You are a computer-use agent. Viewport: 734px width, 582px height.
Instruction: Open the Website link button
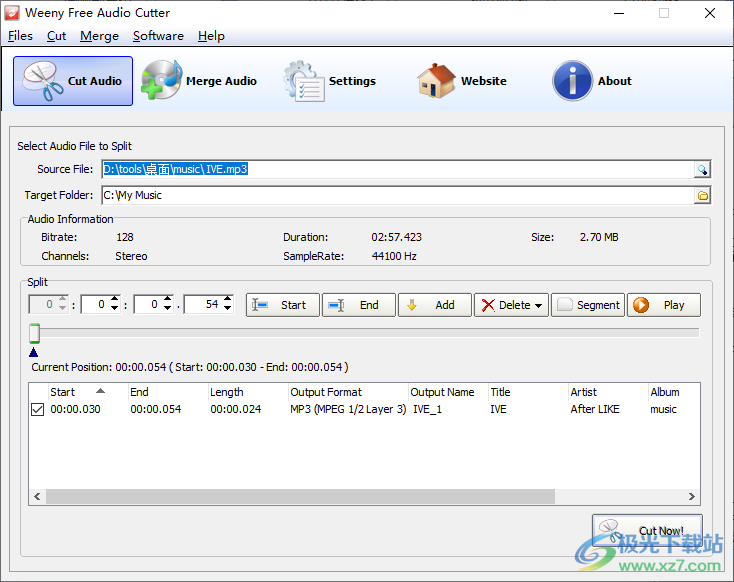click(x=462, y=81)
